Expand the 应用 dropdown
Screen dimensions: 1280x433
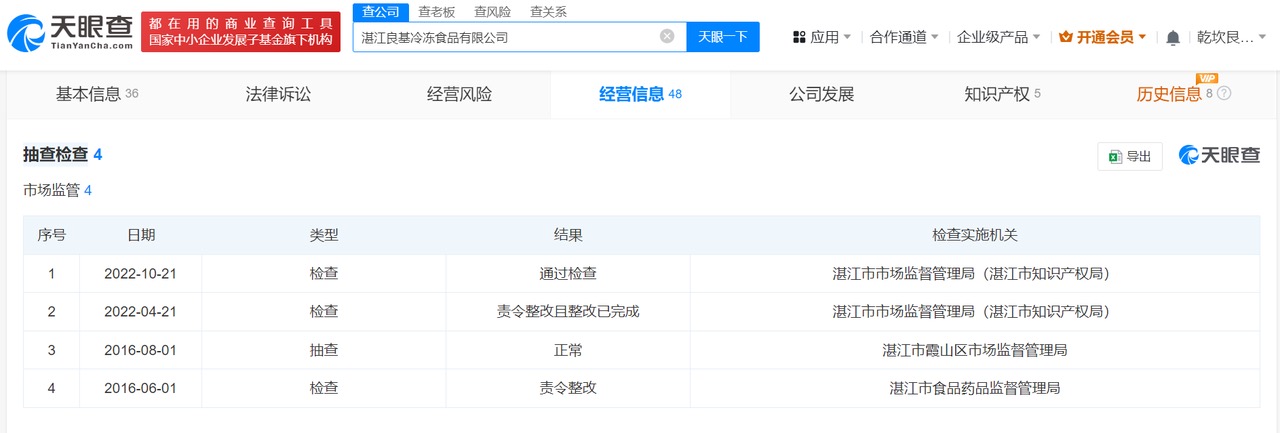pyautogui.click(x=822, y=37)
